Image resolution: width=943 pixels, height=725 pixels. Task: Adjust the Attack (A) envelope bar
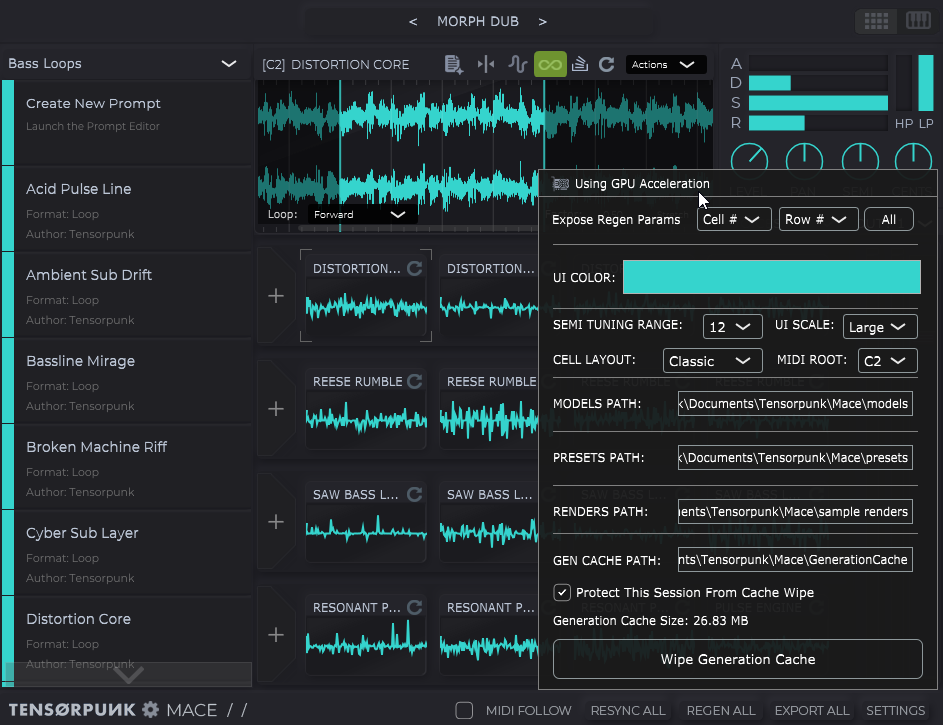point(818,63)
